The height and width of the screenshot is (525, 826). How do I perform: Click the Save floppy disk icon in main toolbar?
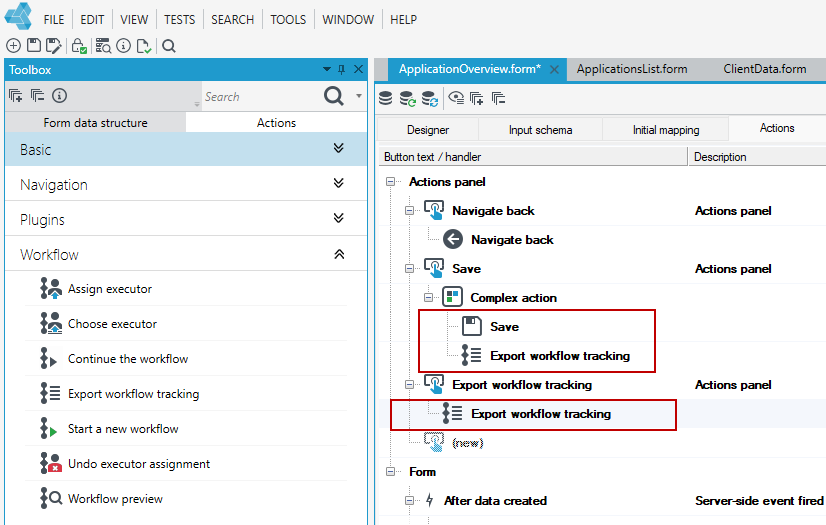tap(34, 46)
